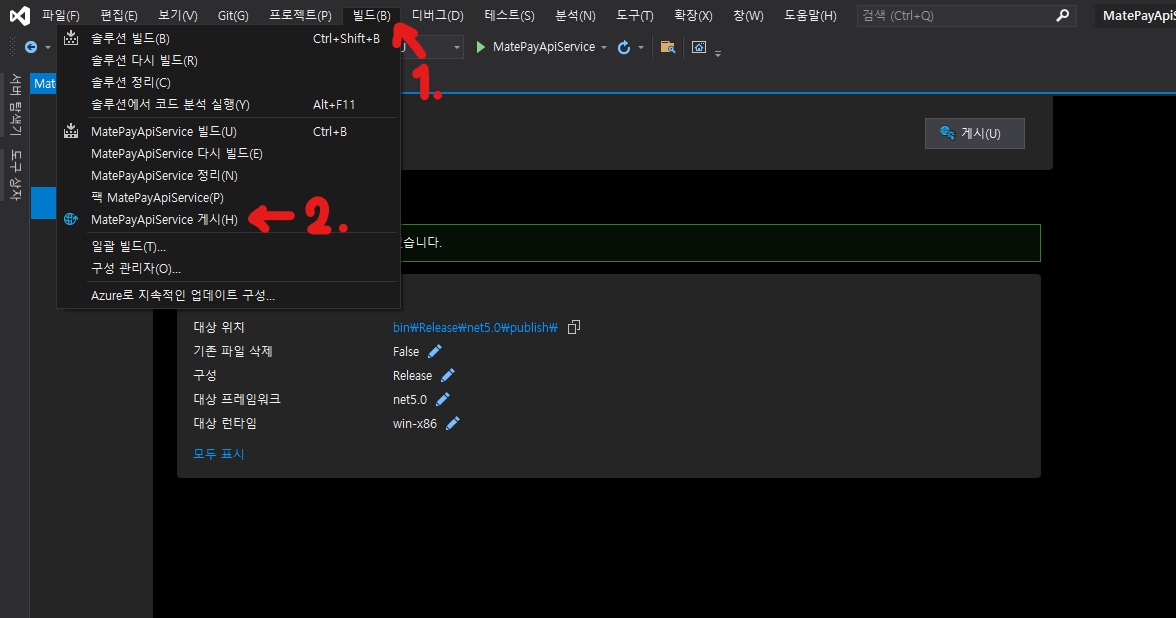Select MatePayApiService 게시(H) menu entry
Viewport: 1176px width, 618px height.
click(x=164, y=219)
